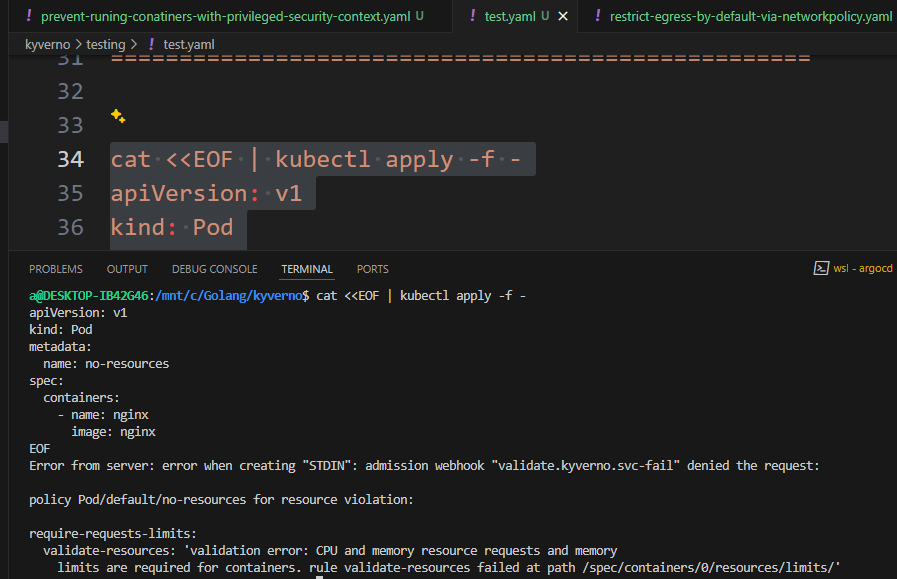Click the U indicator on the prevent-runing-conatiners tab

coord(421,16)
